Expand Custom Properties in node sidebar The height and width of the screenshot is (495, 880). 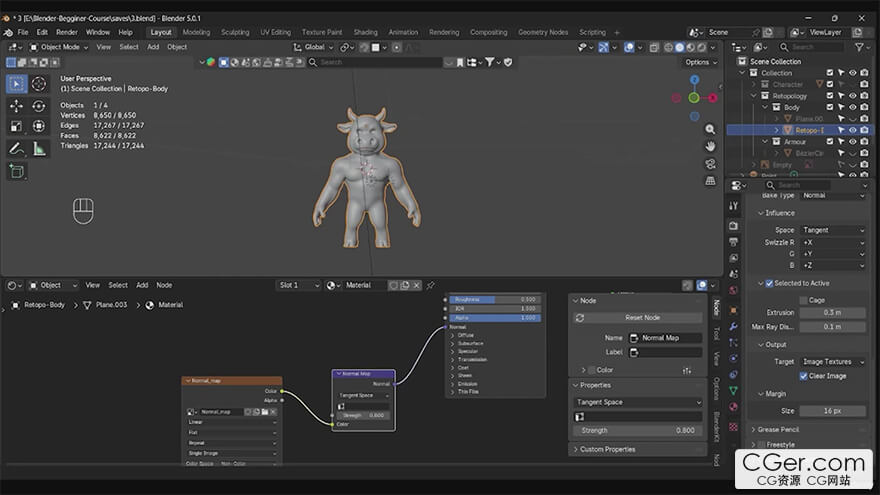click(x=607, y=450)
